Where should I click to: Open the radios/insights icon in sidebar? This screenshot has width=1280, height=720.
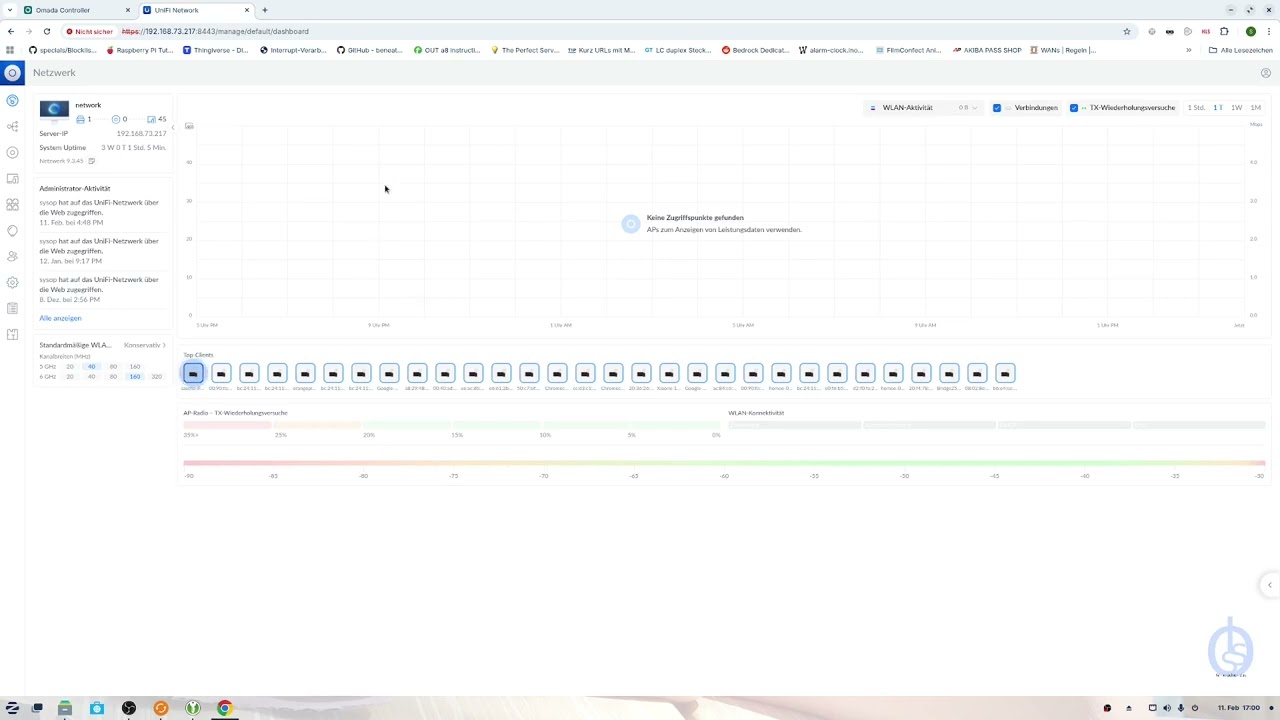pos(12,230)
